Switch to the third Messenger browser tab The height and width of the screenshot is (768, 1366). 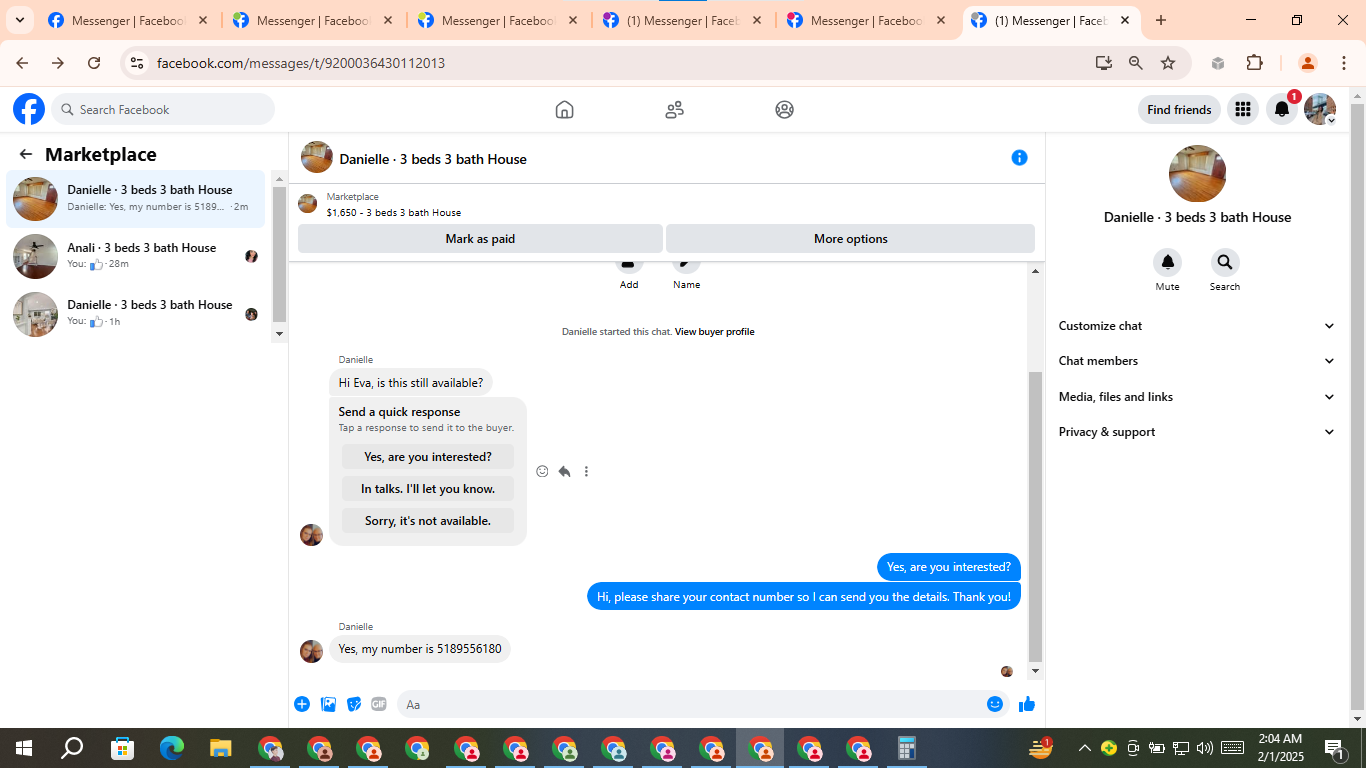498,20
